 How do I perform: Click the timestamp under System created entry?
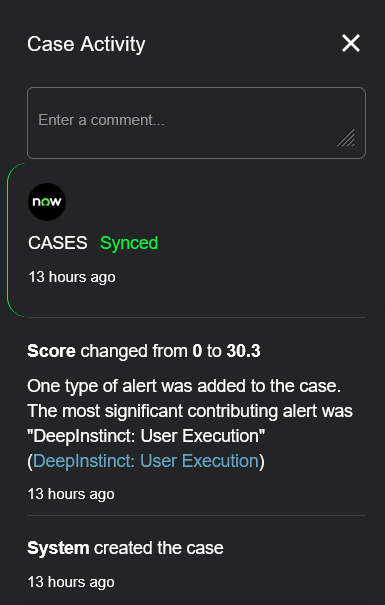[x=71, y=582]
